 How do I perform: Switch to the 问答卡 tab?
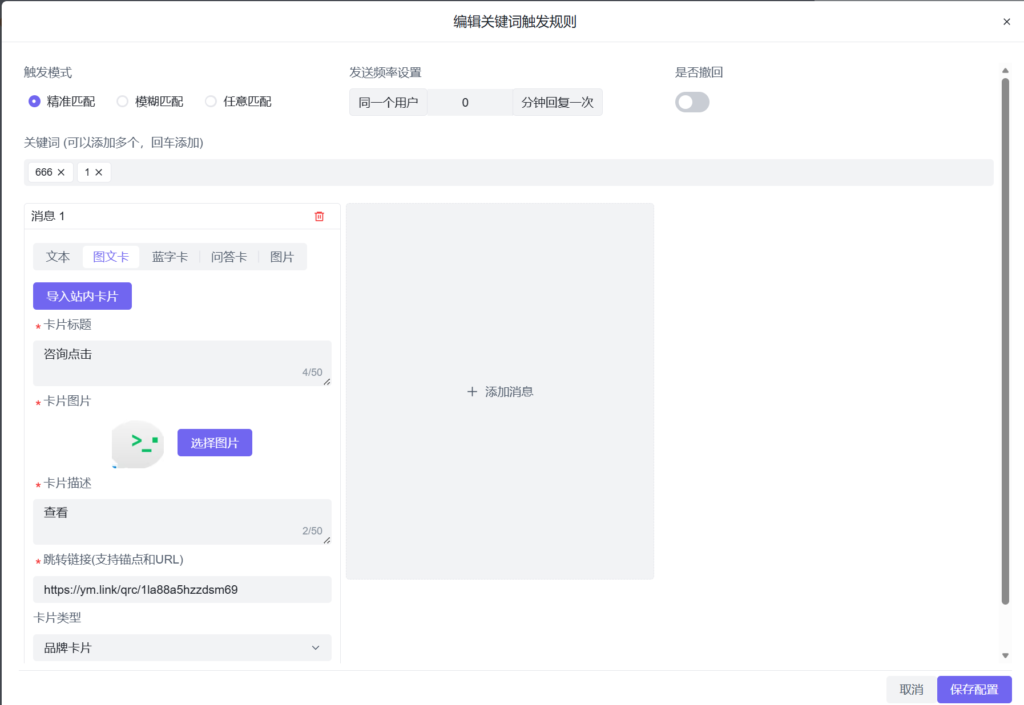(228, 257)
